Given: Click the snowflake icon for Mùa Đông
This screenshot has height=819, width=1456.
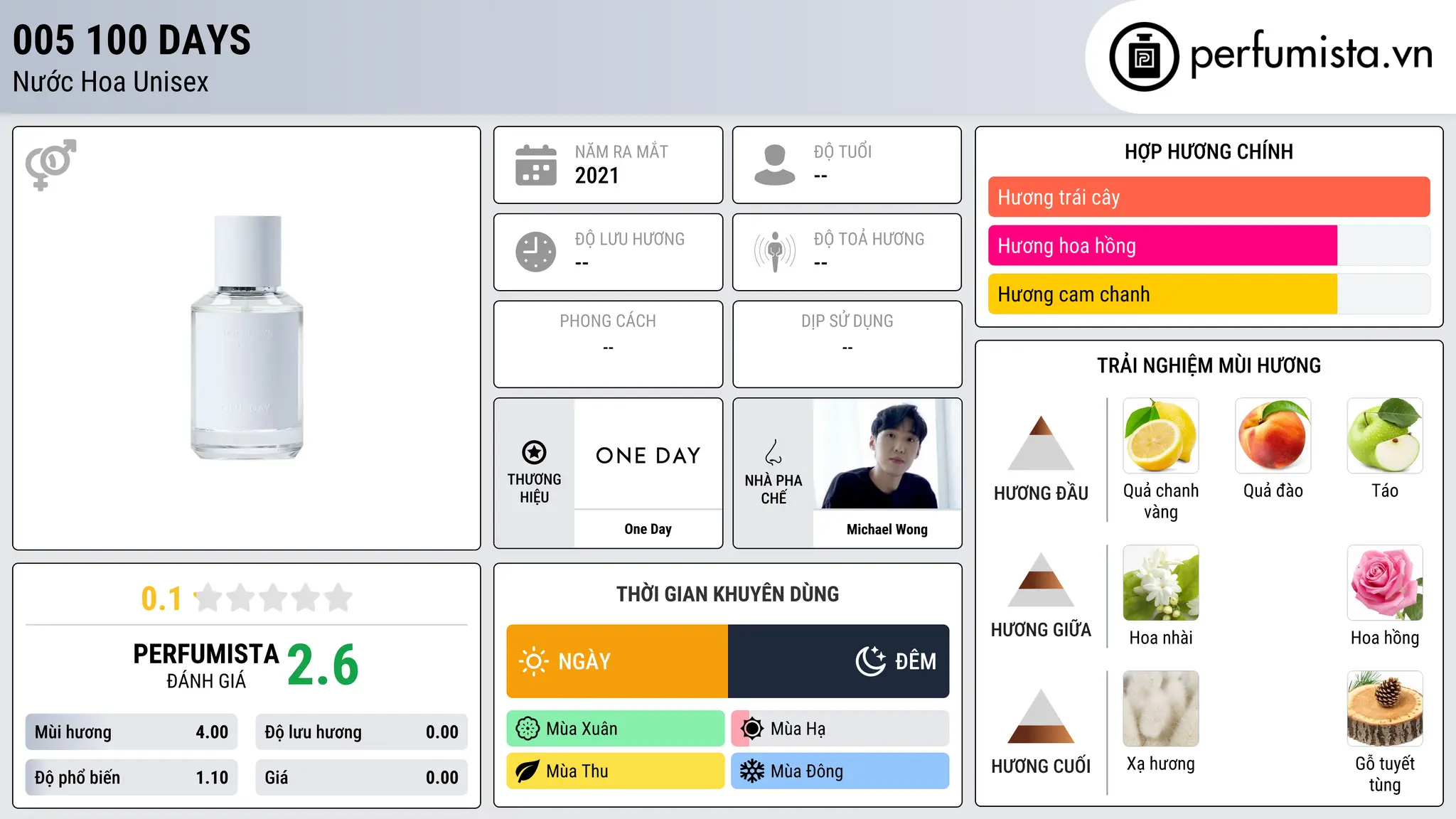Looking at the screenshot, I should pos(752,771).
